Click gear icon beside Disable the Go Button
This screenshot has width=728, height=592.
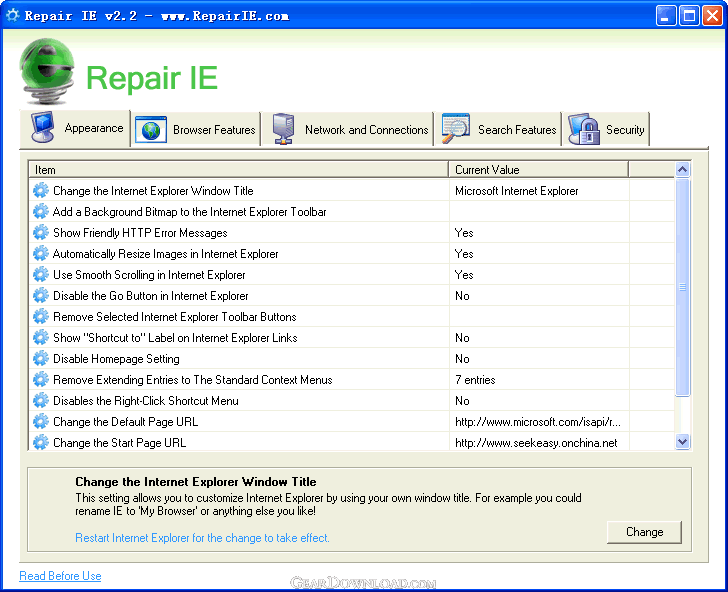coord(41,295)
